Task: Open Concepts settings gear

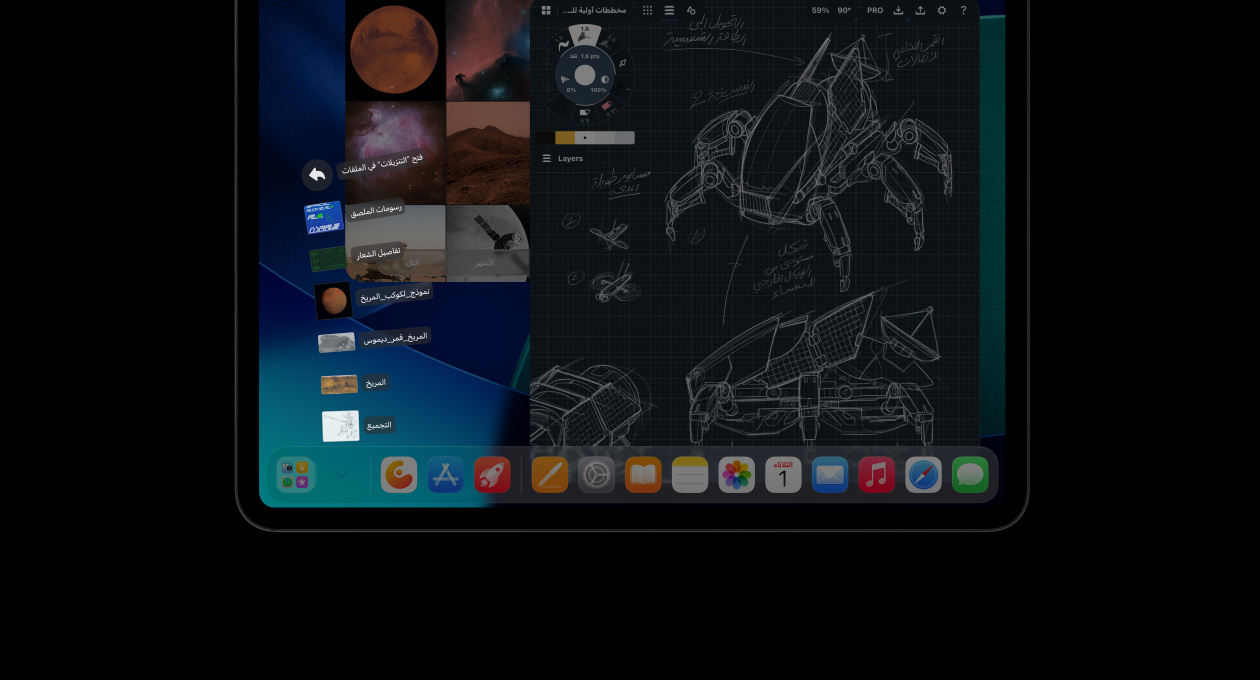Action: pos(941,10)
